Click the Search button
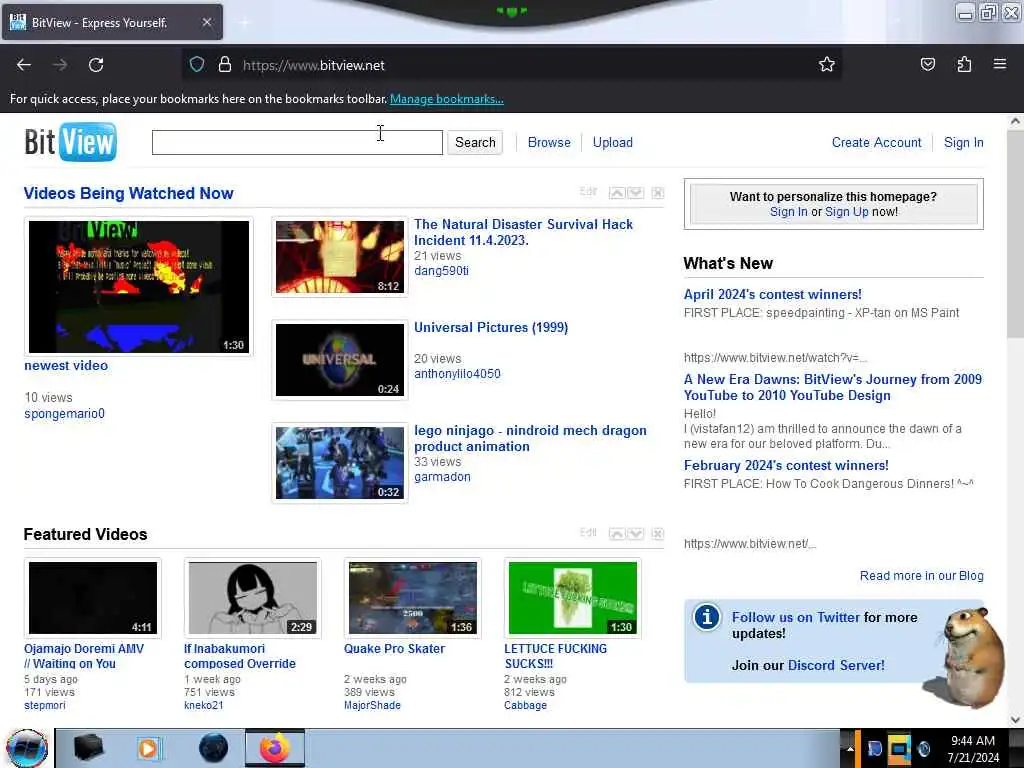 pyautogui.click(x=475, y=142)
